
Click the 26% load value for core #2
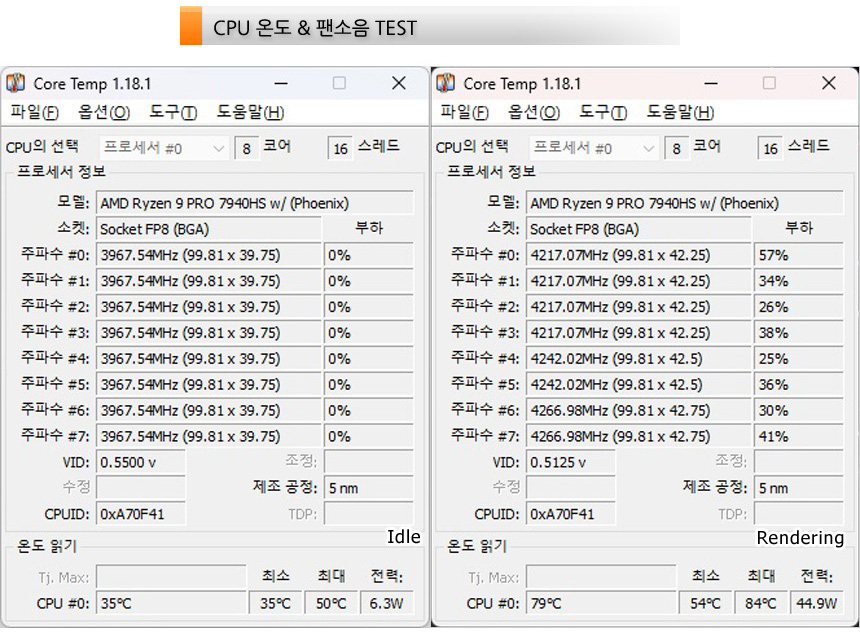pyautogui.click(x=799, y=307)
